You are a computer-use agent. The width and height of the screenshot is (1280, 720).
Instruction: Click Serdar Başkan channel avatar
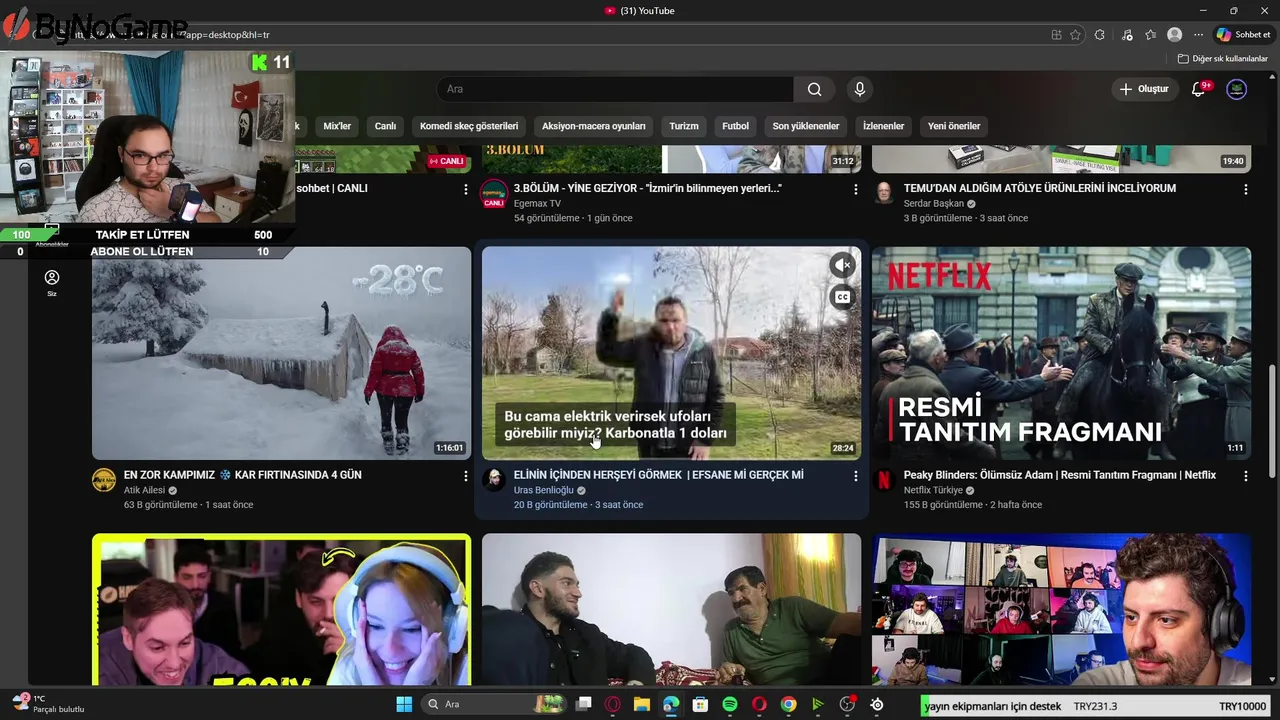coord(884,192)
